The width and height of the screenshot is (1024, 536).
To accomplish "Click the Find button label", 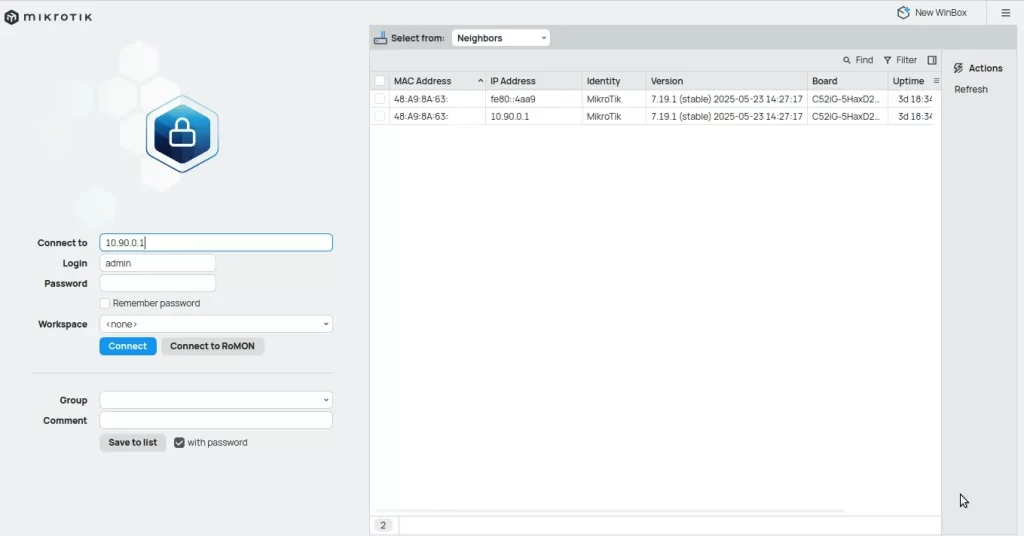I will 864,60.
